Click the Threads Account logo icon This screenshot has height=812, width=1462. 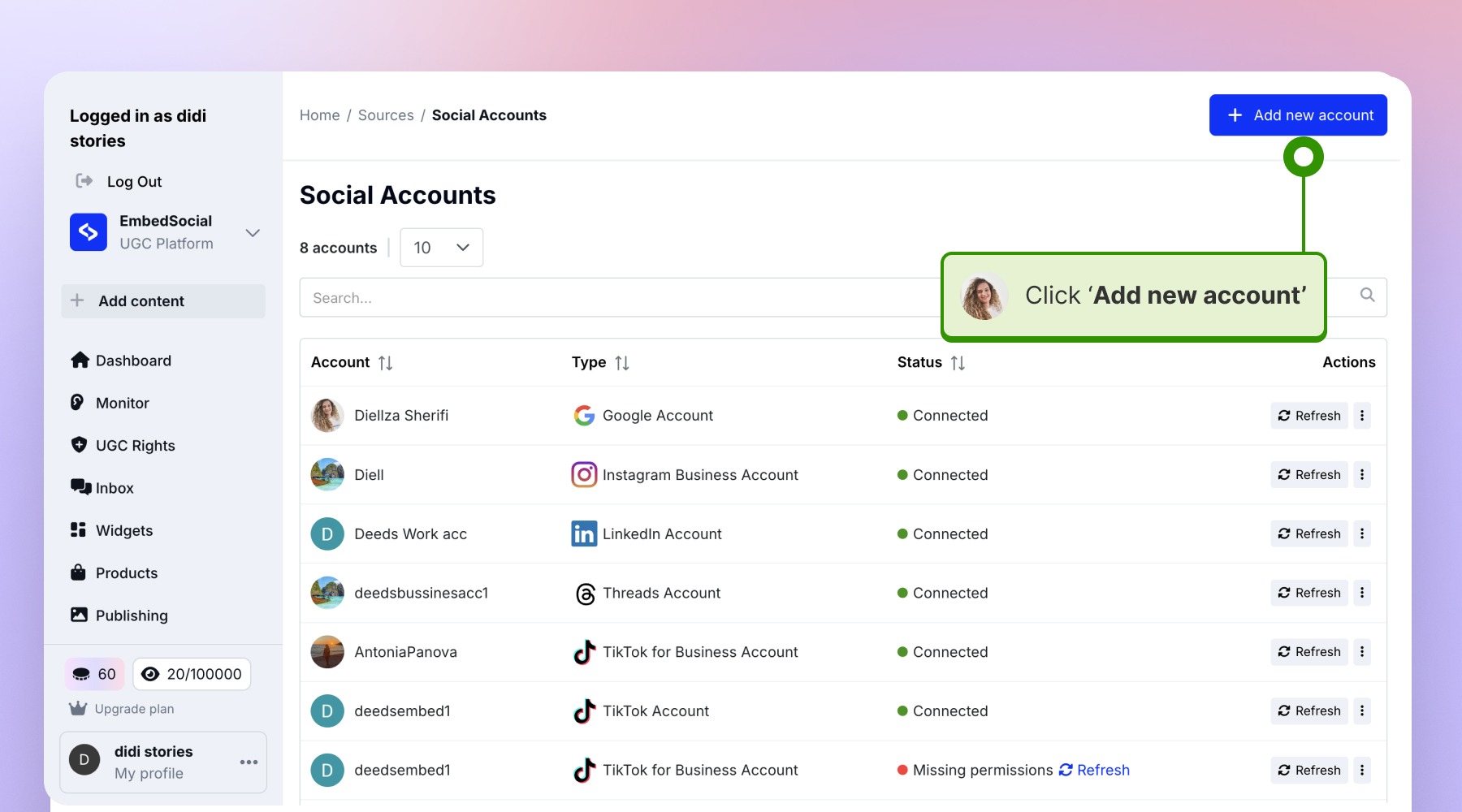[585, 594]
